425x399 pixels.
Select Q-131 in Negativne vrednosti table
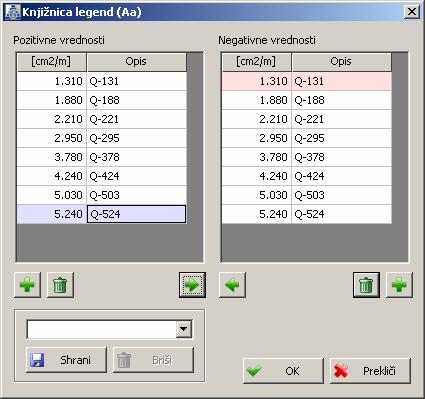click(342, 81)
